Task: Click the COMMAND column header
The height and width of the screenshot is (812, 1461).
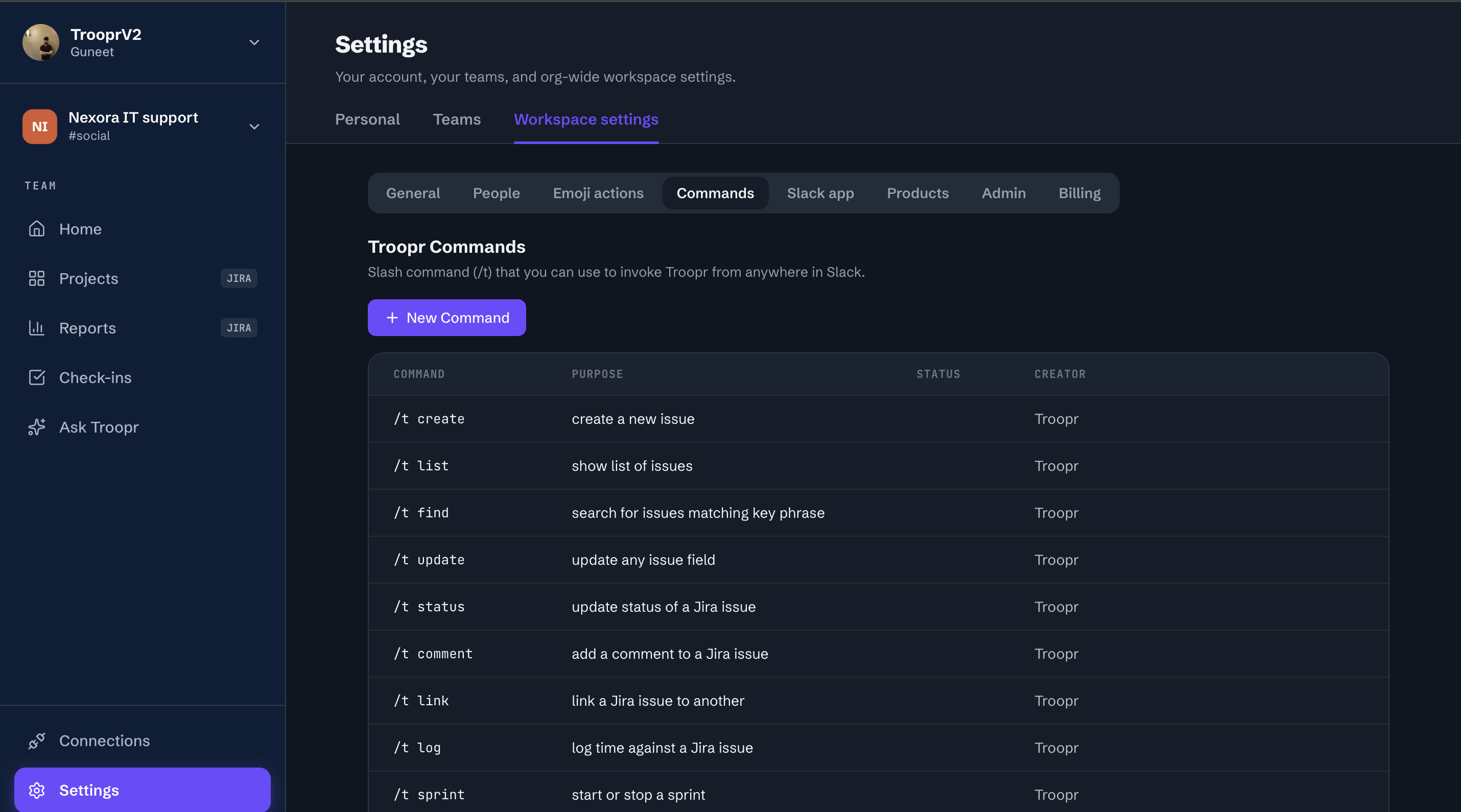Action: pyautogui.click(x=418, y=374)
